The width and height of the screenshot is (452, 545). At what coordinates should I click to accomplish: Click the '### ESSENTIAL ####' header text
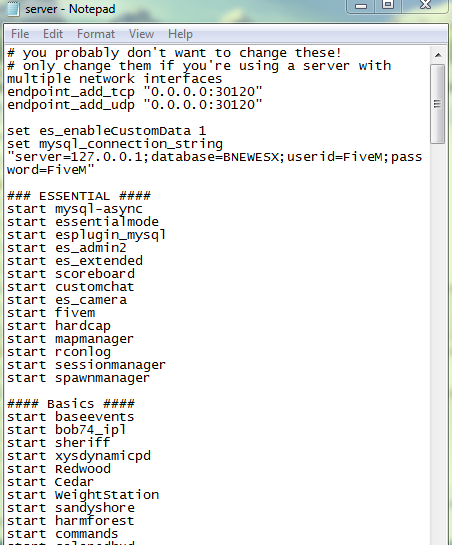[x=79, y=196]
